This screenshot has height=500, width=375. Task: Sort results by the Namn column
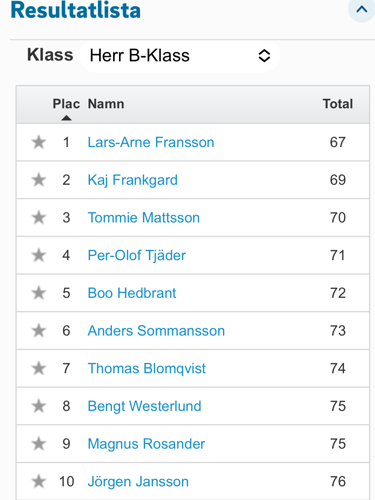[x=106, y=104]
